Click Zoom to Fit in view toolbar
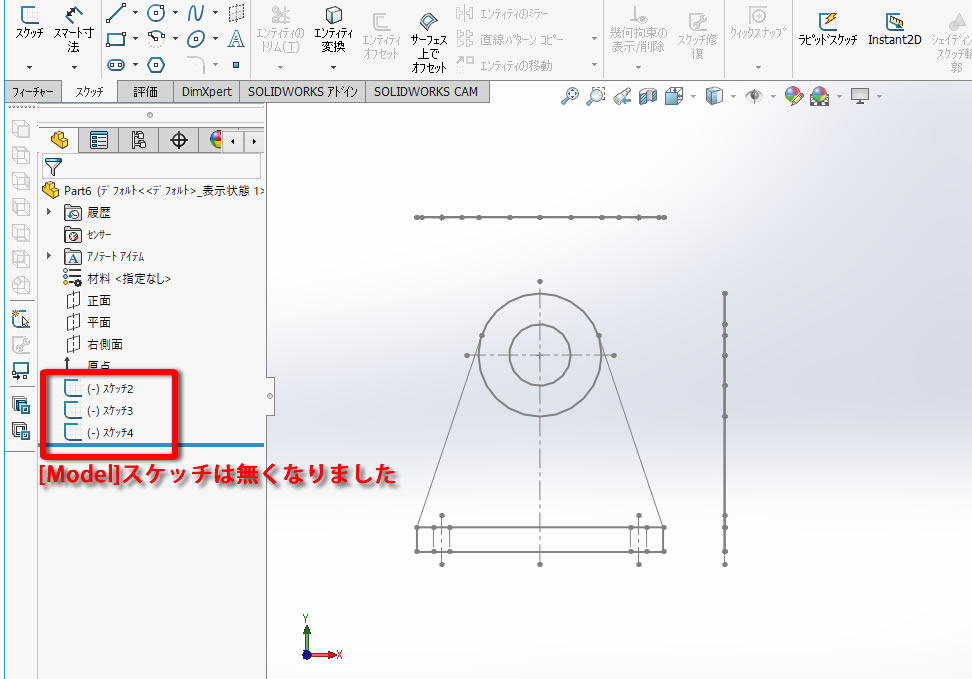Screen dimensions: 972x679 pyautogui.click(x=570, y=96)
